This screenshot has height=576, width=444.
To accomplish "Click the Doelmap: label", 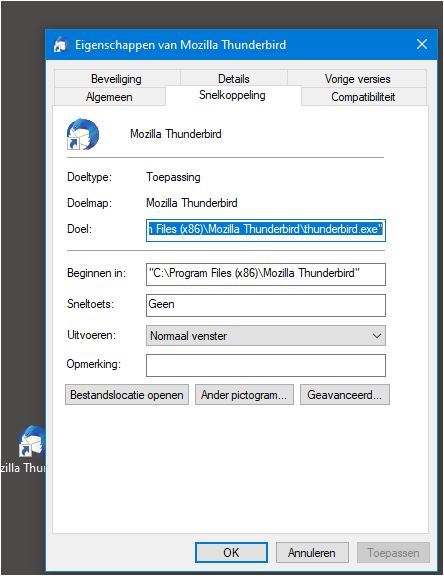I will click(89, 203).
